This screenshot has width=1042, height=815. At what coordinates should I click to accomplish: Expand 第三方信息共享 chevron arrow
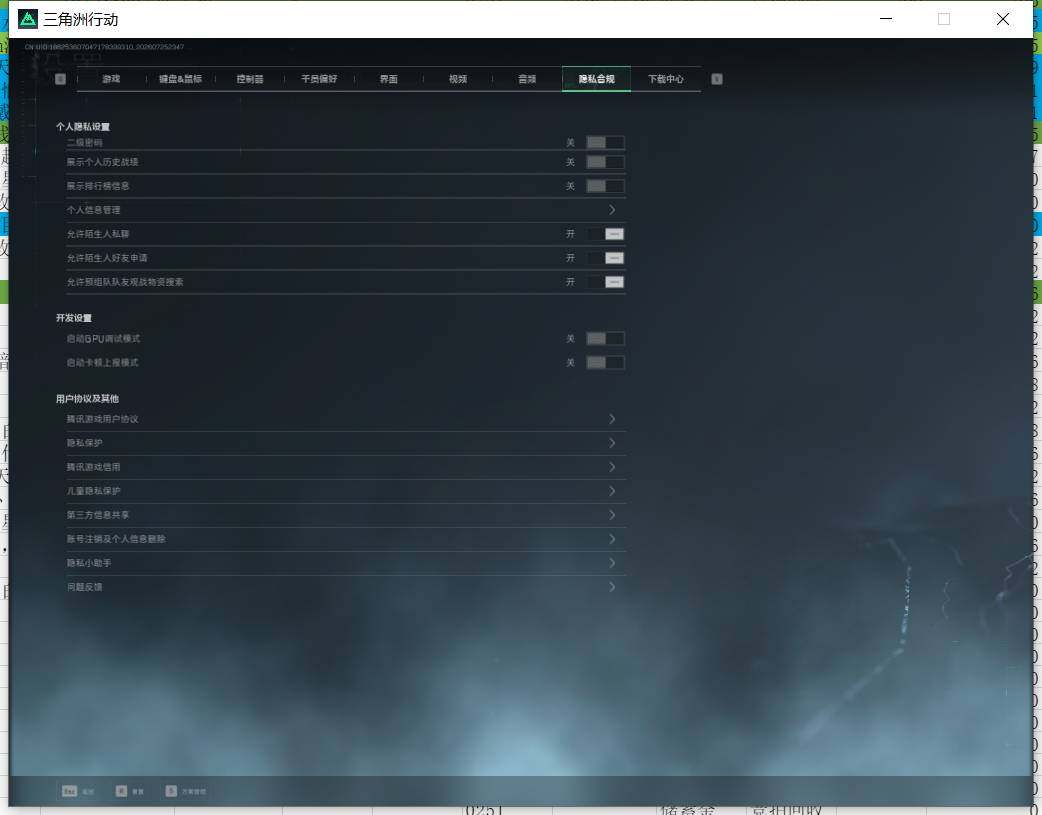tap(612, 515)
